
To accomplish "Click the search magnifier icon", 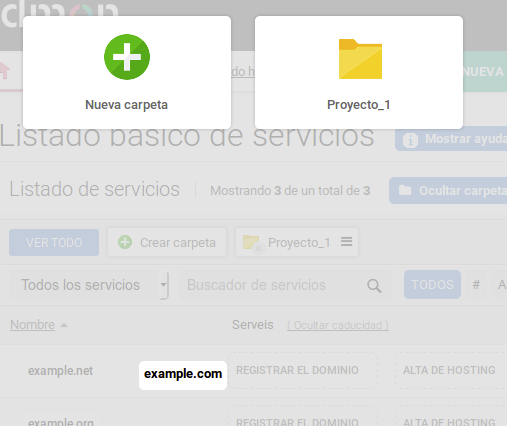I will point(374,286).
